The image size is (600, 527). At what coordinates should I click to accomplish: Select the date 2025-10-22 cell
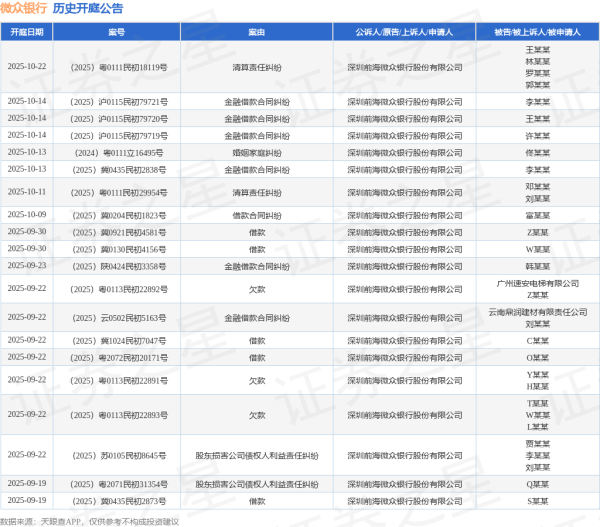[x=26, y=67]
